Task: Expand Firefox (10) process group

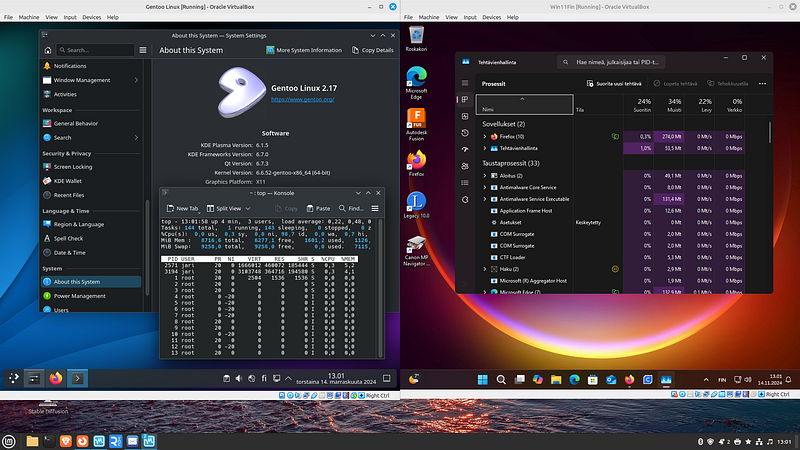Action: pos(485,137)
